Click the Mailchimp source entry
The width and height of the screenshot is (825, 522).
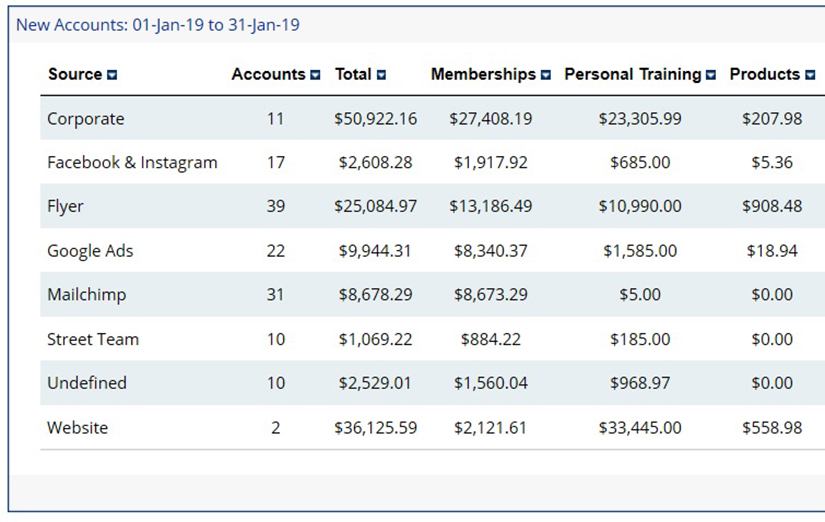87,295
